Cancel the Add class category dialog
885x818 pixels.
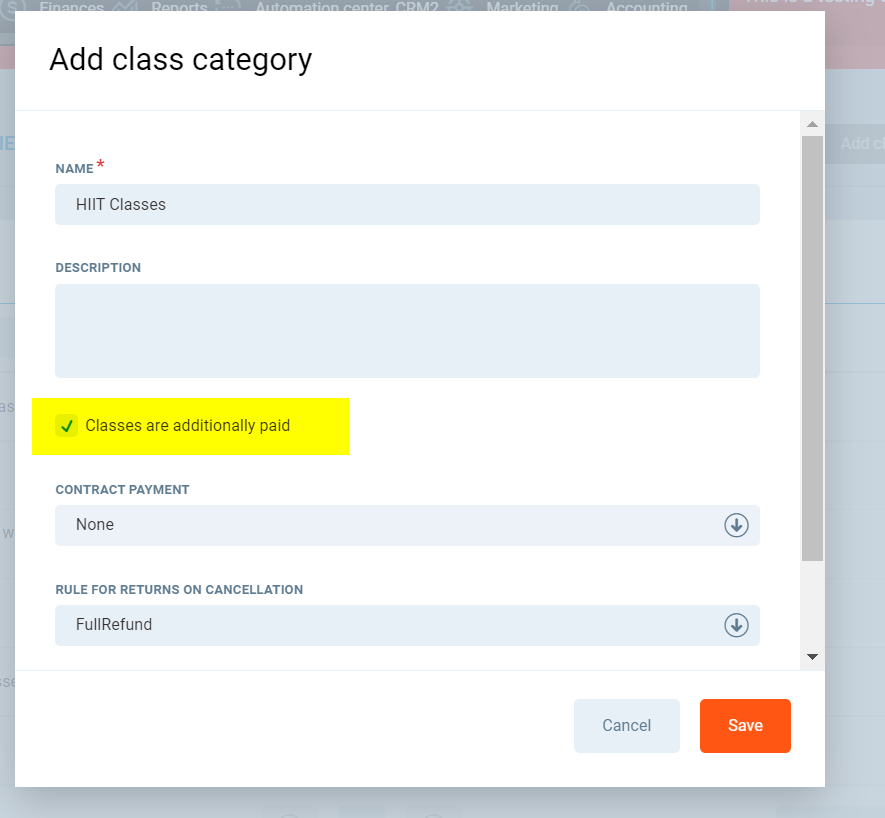point(626,726)
